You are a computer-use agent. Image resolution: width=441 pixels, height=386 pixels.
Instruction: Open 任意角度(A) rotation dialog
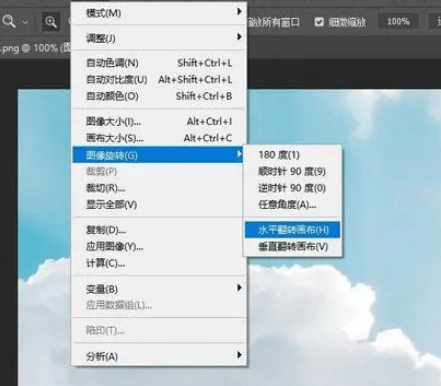point(292,204)
